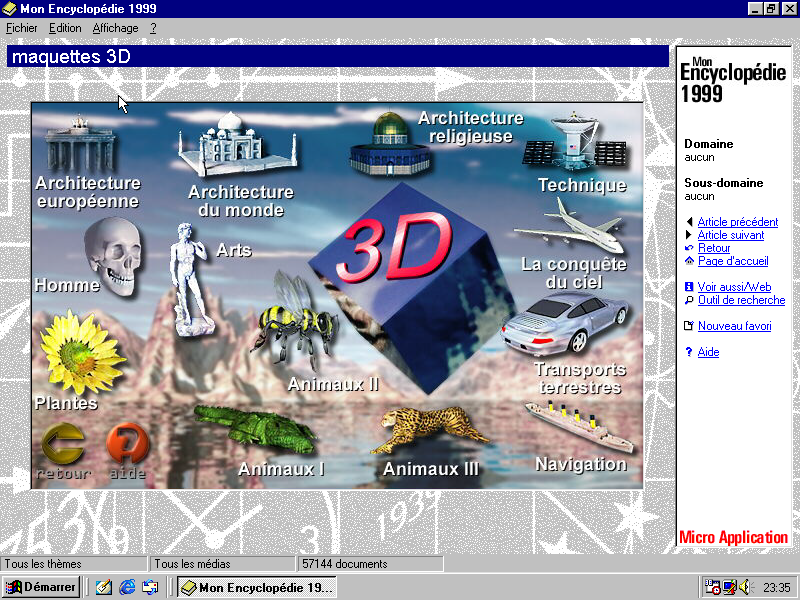Click the volume speaker tray icon
This screenshot has height=600, width=800.
(x=746, y=587)
